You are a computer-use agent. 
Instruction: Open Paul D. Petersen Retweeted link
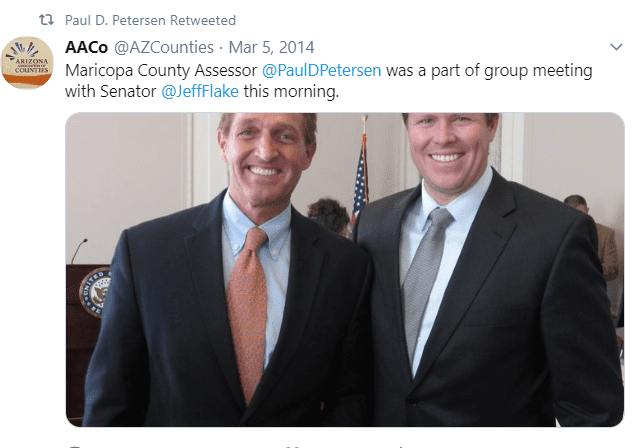pos(150,20)
